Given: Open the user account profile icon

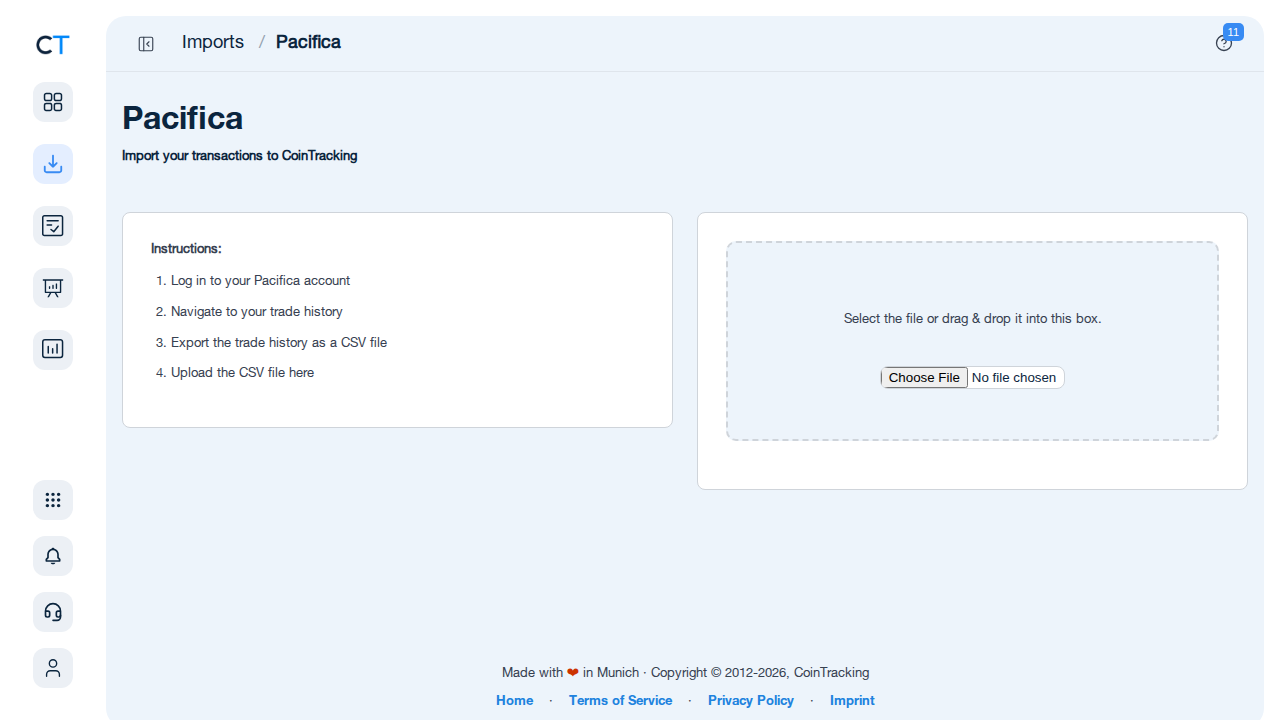Looking at the screenshot, I should click(x=53, y=668).
